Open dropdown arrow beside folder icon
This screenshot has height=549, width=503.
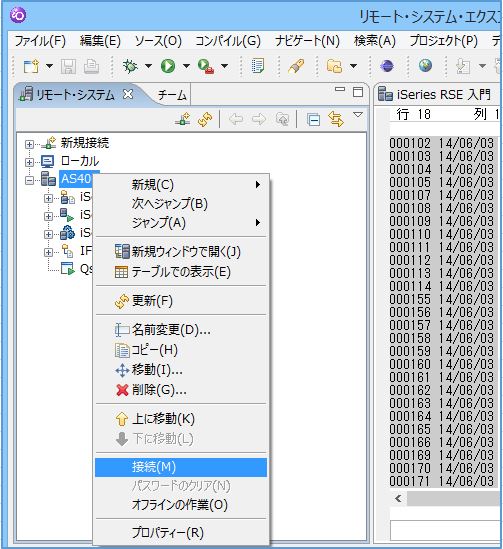click(x=354, y=66)
